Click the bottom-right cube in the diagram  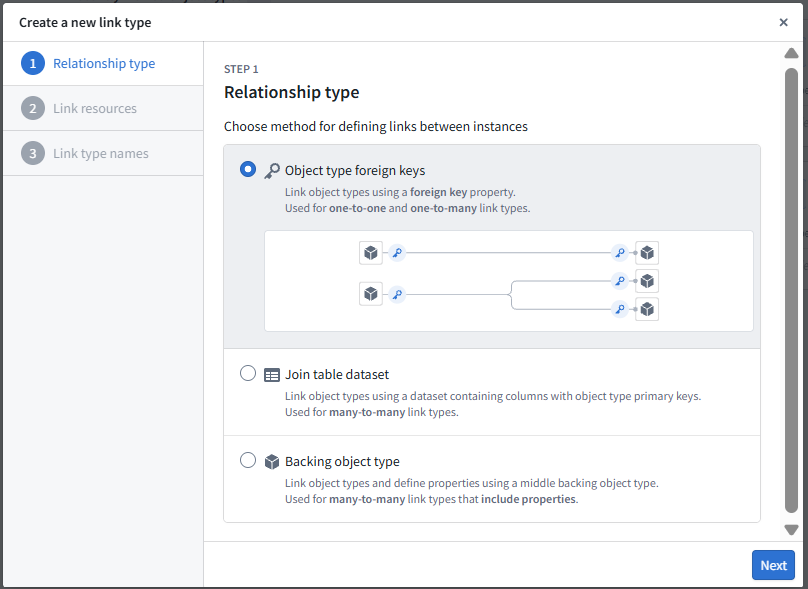point(647,309)
